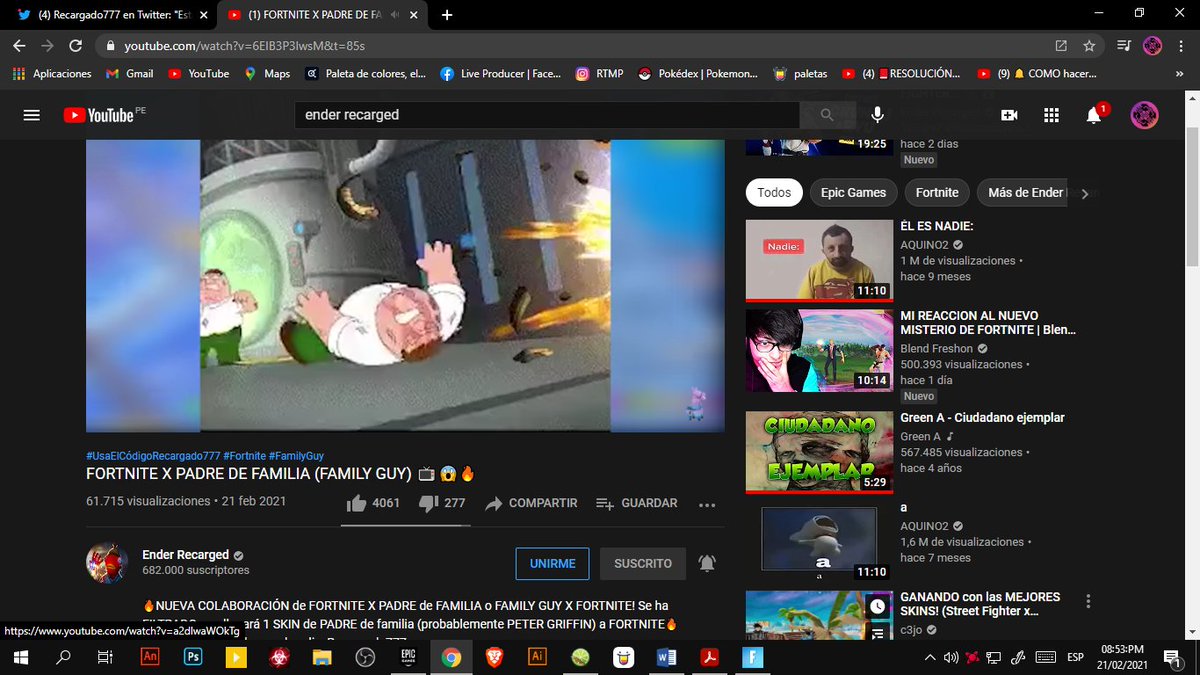This screenshot has width=1200, height=675.
Task: Open the RTMP Instagram bookmark
Action: click(x=600, y=74)
